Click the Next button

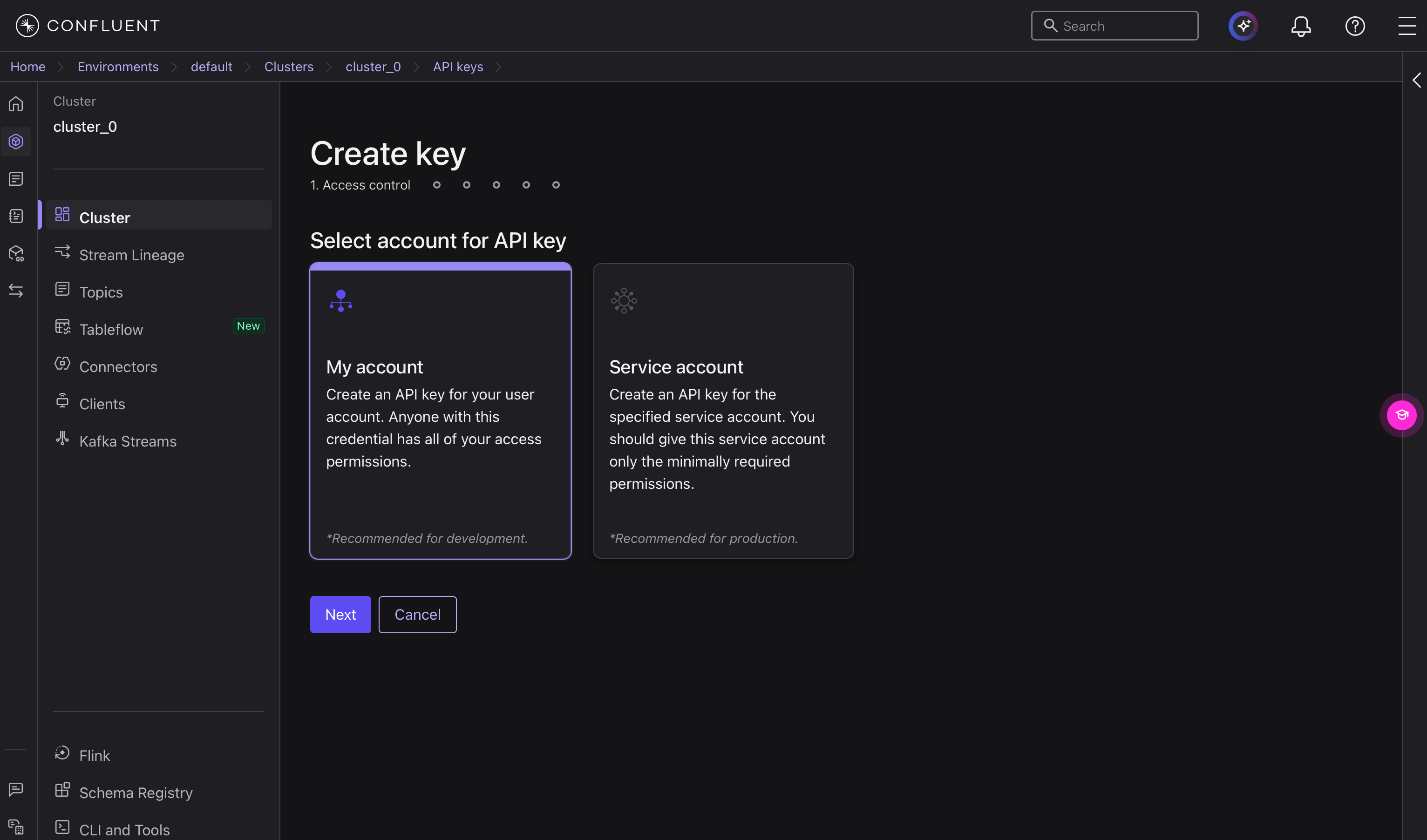pos(340,615)
